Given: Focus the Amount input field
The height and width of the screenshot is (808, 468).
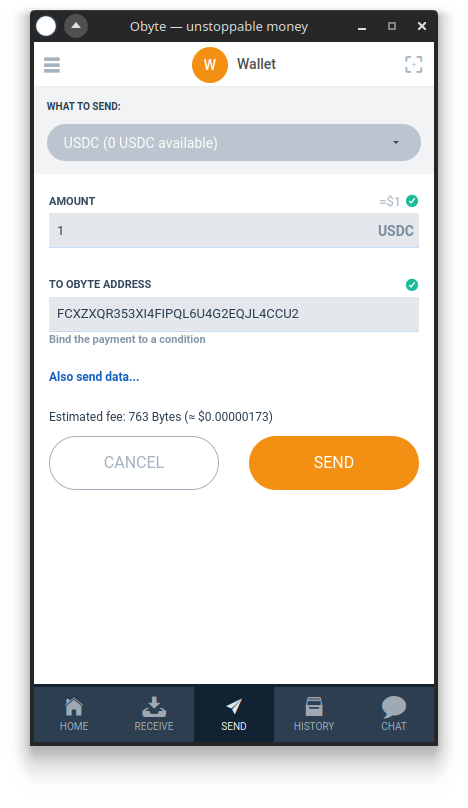Looking at the screenshot, I should [234, 230].
